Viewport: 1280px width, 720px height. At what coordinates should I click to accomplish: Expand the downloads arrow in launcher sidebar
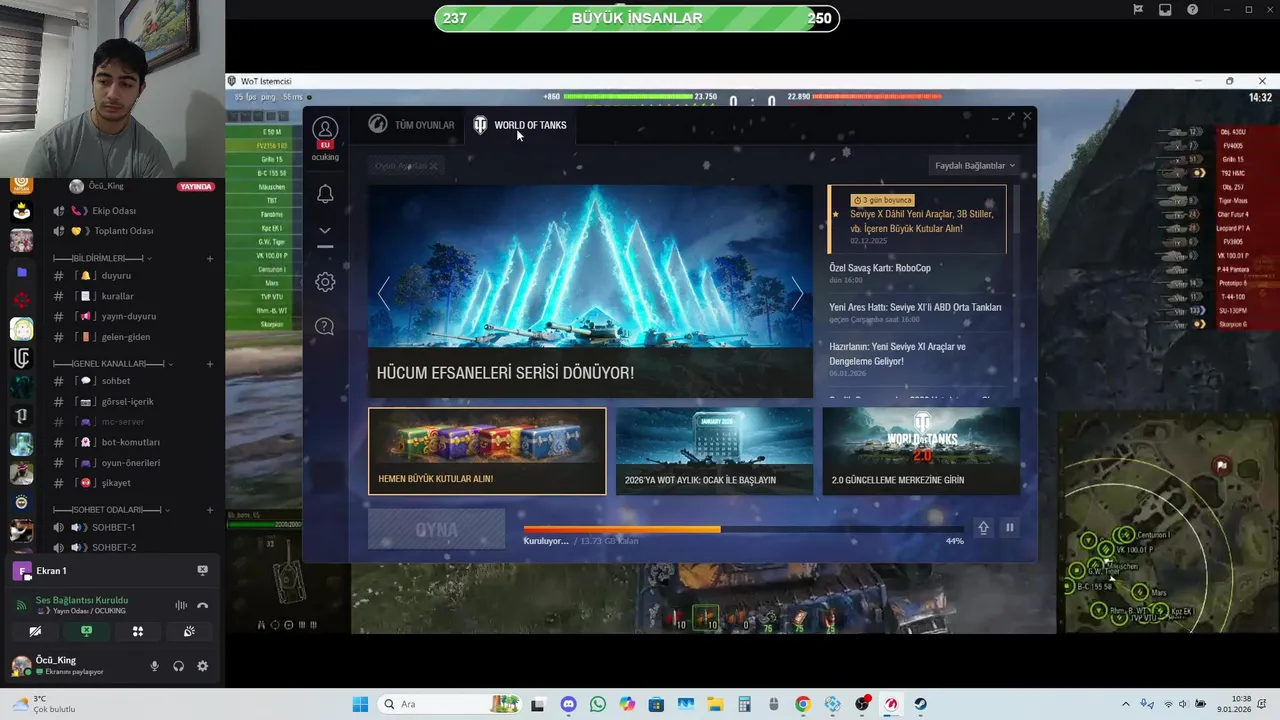point(325,230)
